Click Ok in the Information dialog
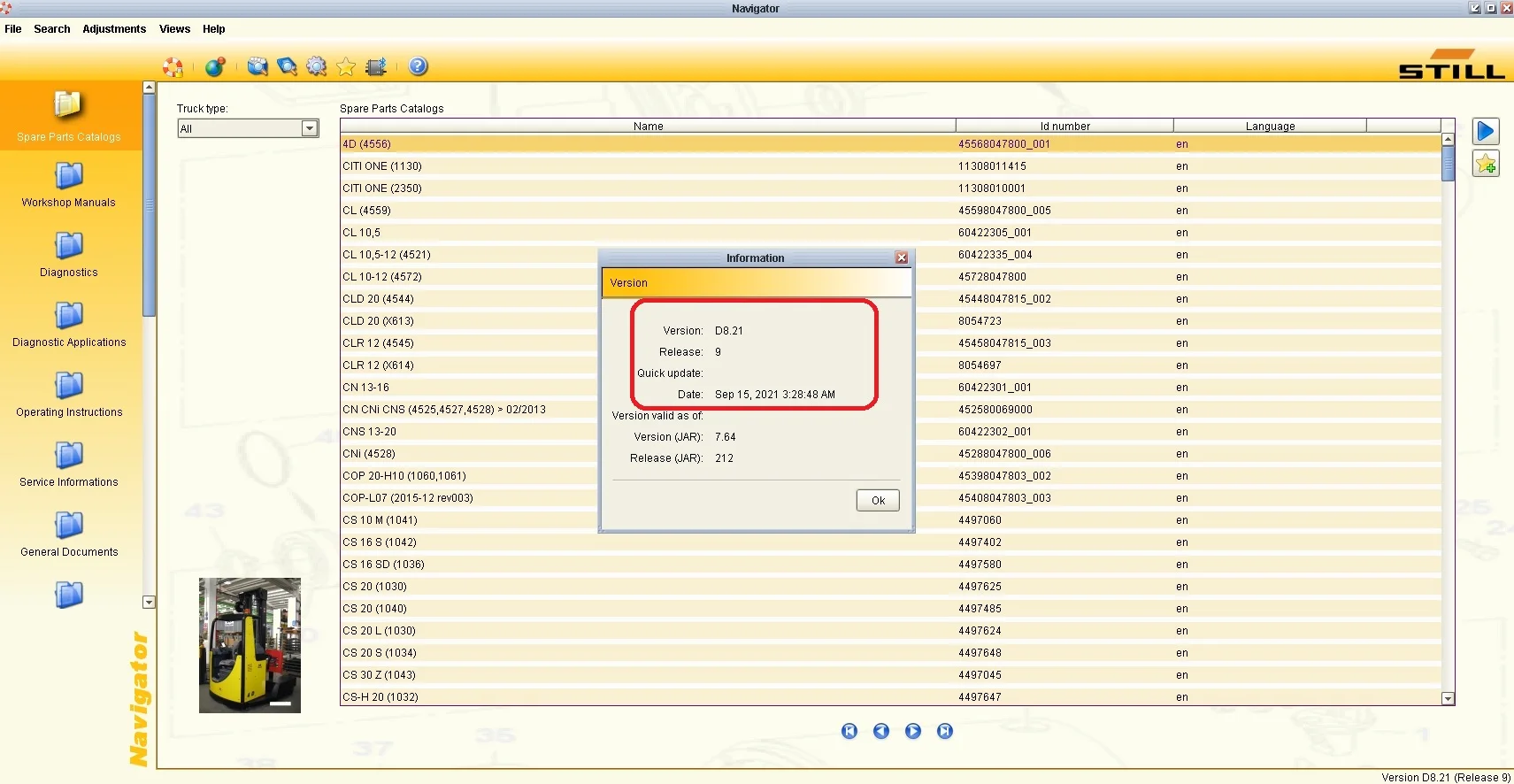The width and height of the screenshot is (1514, 784). 878,501
